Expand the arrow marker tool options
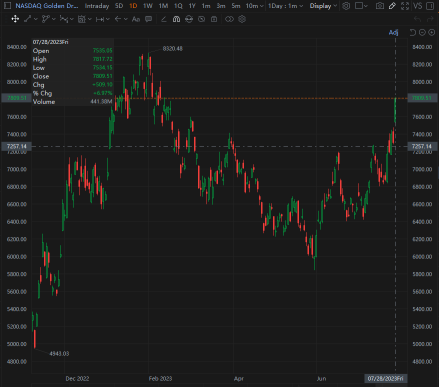The height and width of the screenshot is (387, 439). pyautogui.click(x=125, y=19)
